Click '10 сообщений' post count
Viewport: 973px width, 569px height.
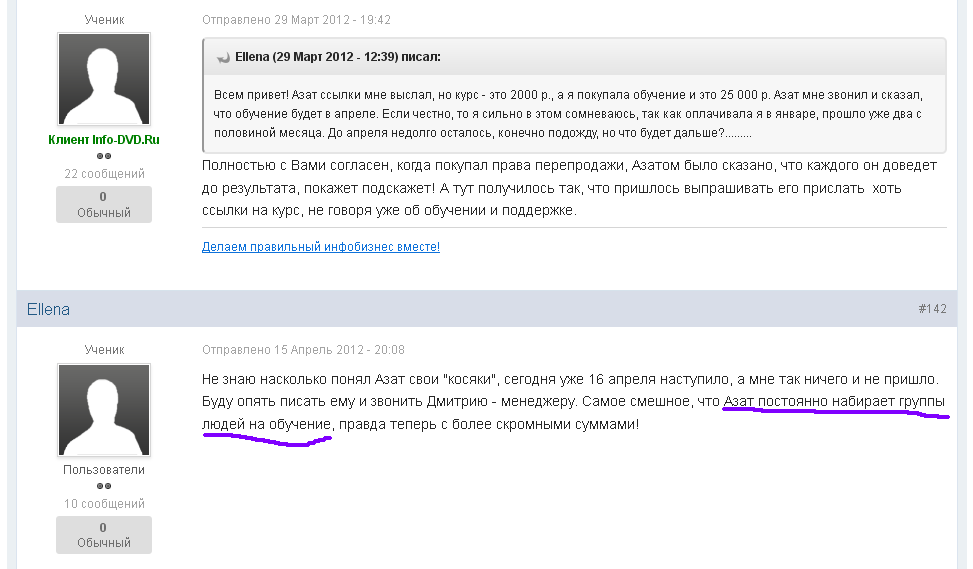pos(104,504)
